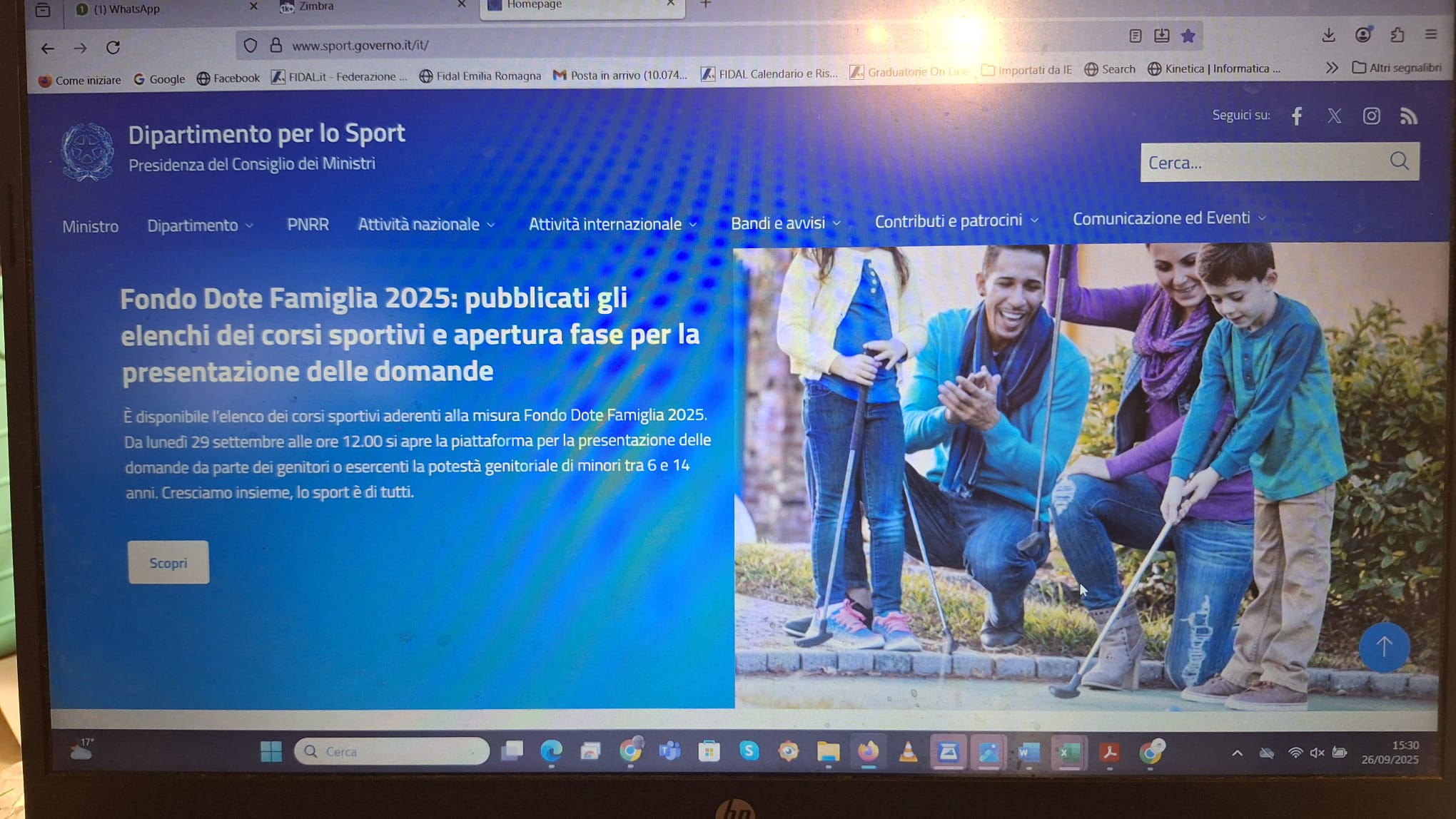Open the PNRR link
The height and width of the screenshot is (819, 1456).
pyautogui.click(x=308, y=225)
